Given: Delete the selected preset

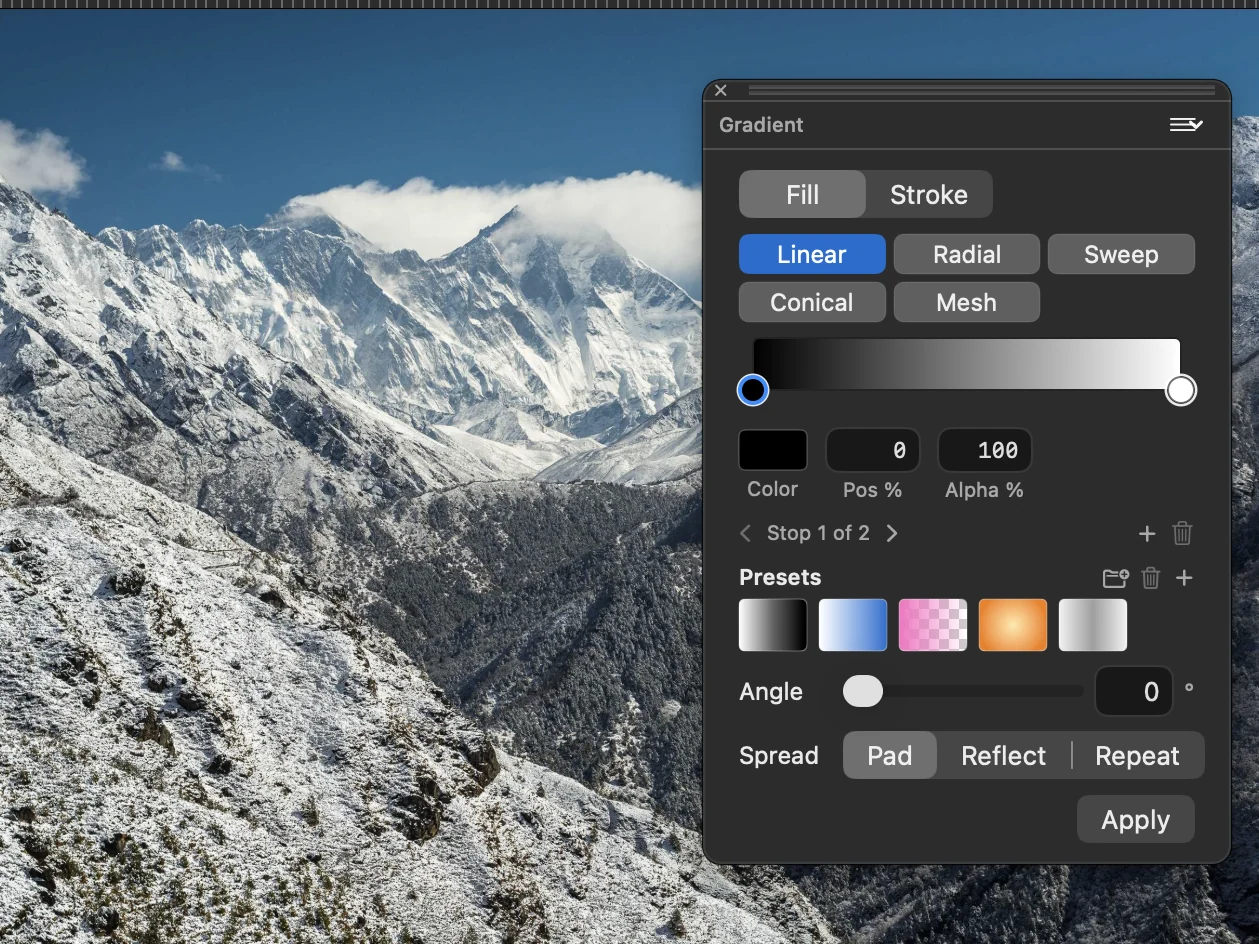Looking at the screenshot, I should tap(1151, 578).
